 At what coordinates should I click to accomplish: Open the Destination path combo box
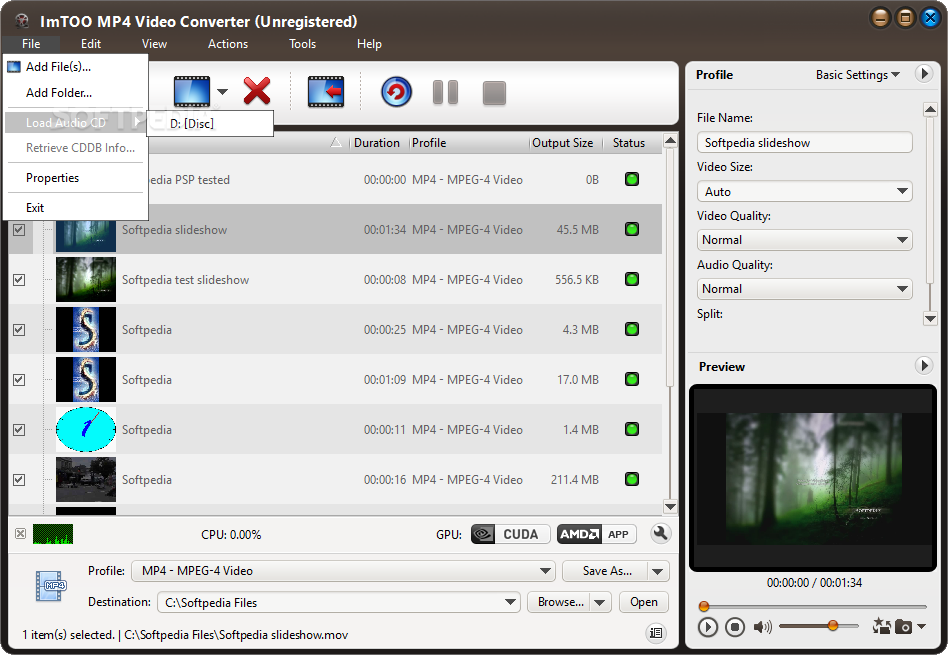click(x=339, y=602)
